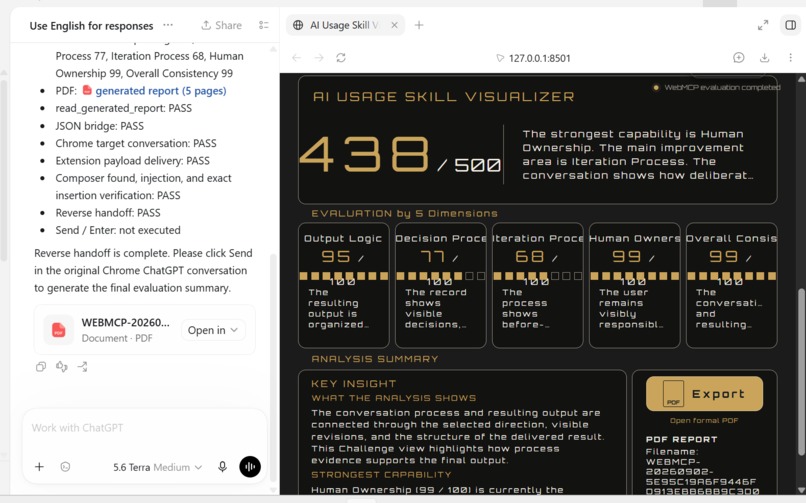806x503 pixels.
Task: Click the EVALUATION by 5 Dimensions heading
Action: pos(404,213)
